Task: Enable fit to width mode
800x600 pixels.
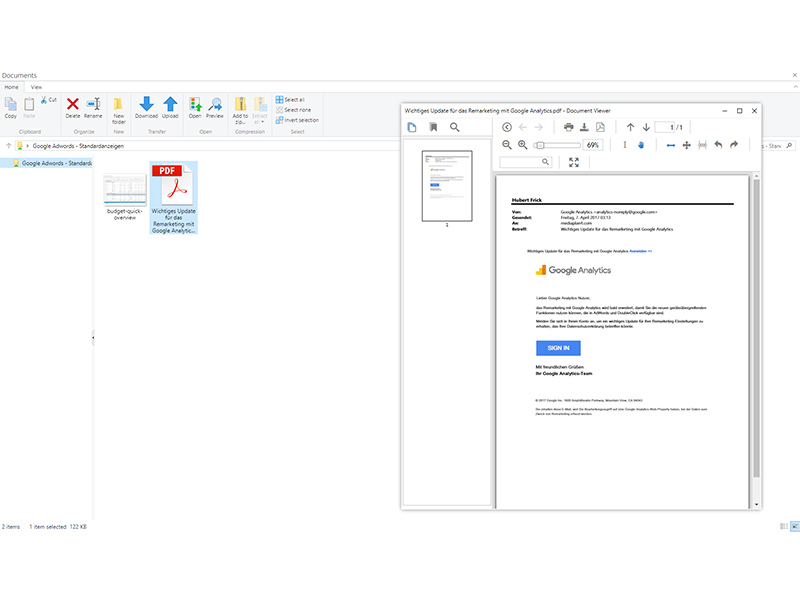Action: 671,145
